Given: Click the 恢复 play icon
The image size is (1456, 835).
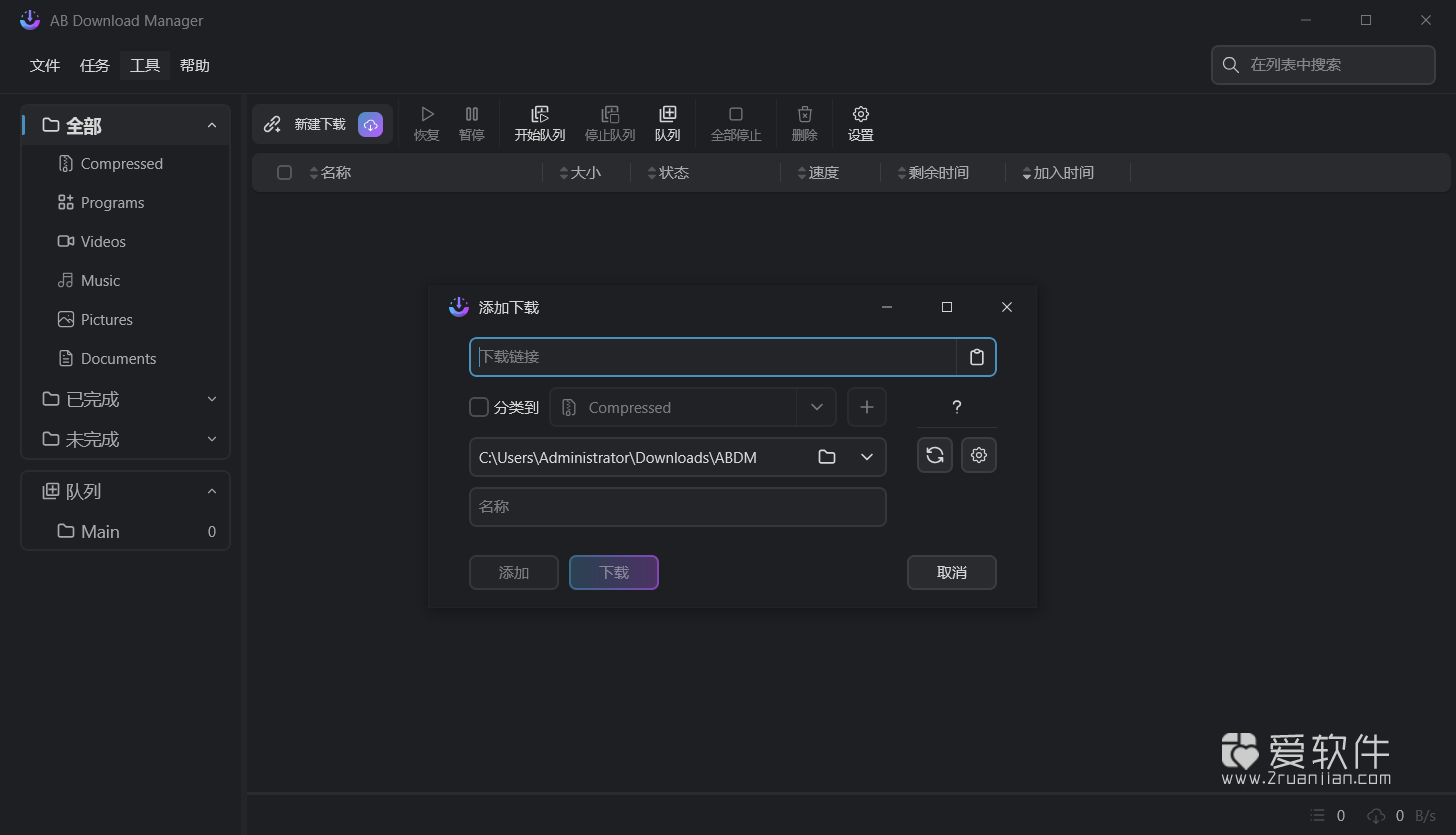Looking at the screenshot, I should click(427, 114).
